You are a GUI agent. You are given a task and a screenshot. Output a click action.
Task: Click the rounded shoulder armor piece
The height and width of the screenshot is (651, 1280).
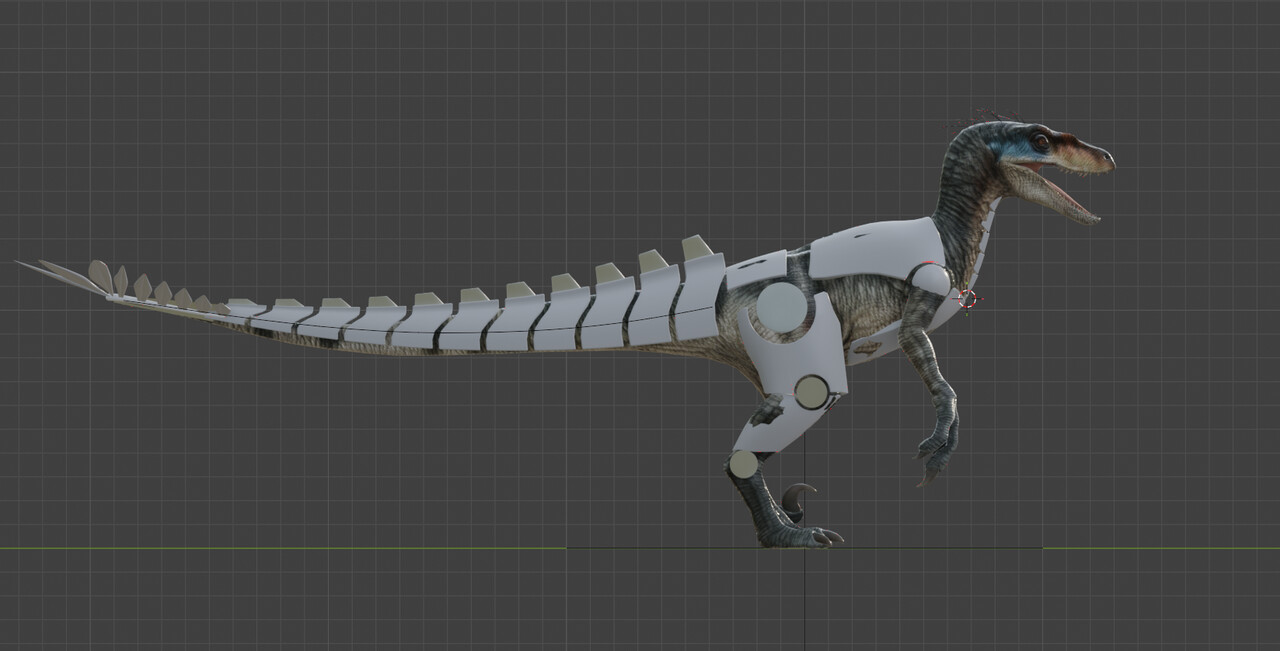click(x=931, y=277)
